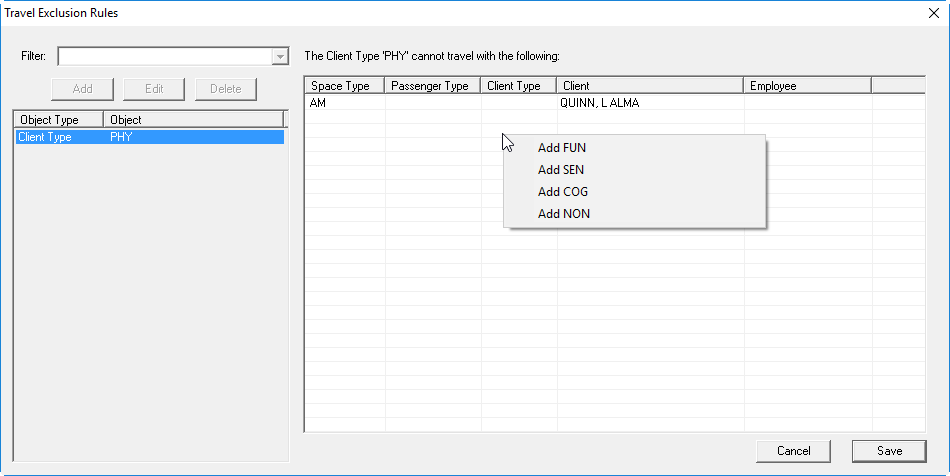950x476 pixels.
Task: Select the Client Type PHY row
Action: [x=150, y=137]
